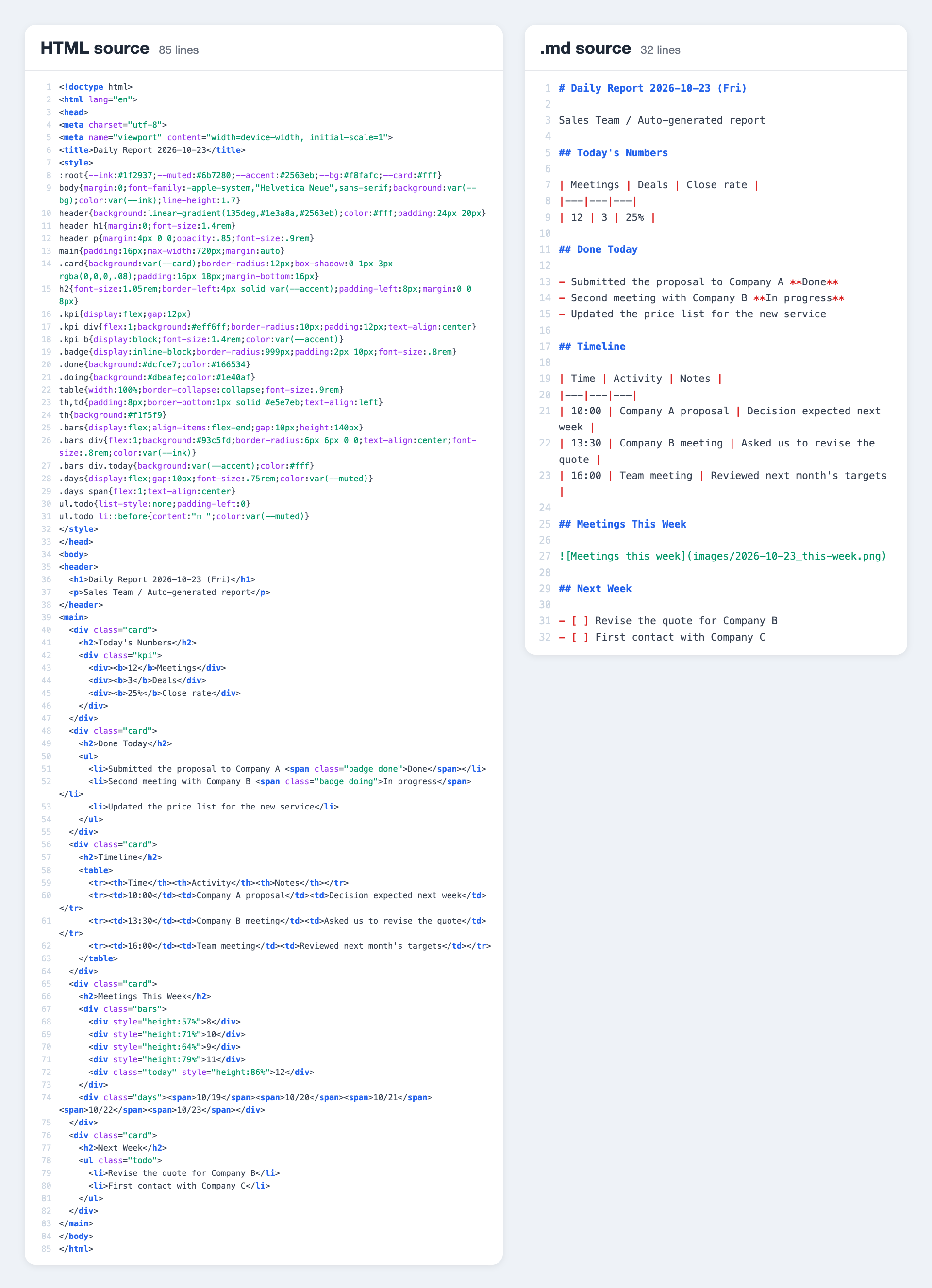The width and height of the screenshot is (932, 1288).
Task: Click the '85 lines' count label
Action: click(179, 50)
